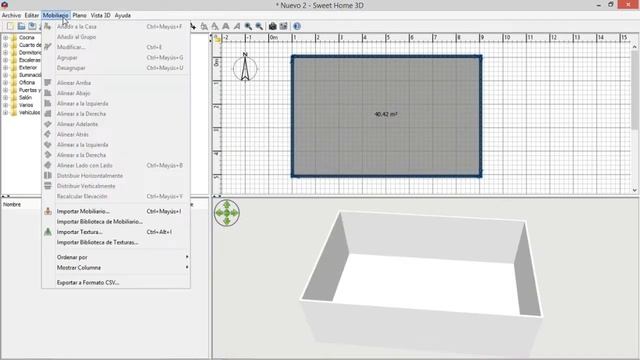
Task: Close the open Mobiliario menu
Action: [x=56, y=15]
